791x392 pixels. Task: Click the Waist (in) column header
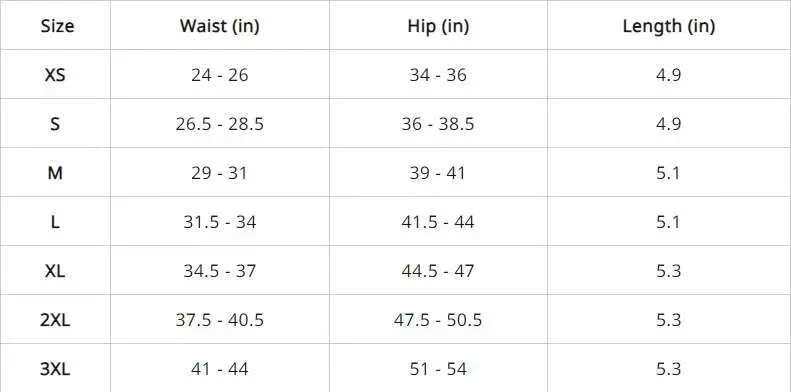[219, 26]
